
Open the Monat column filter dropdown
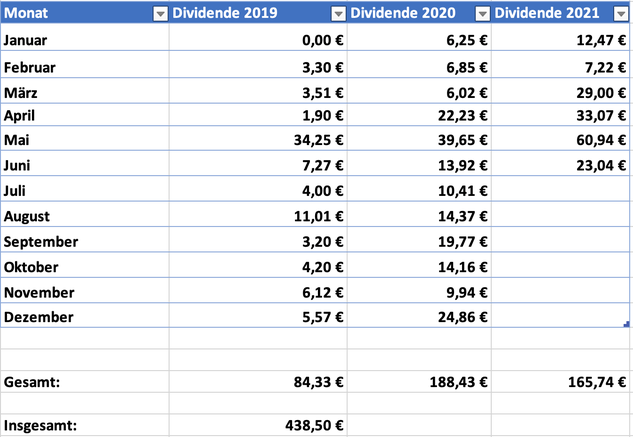pyautogui.click(x=160, y=14)
